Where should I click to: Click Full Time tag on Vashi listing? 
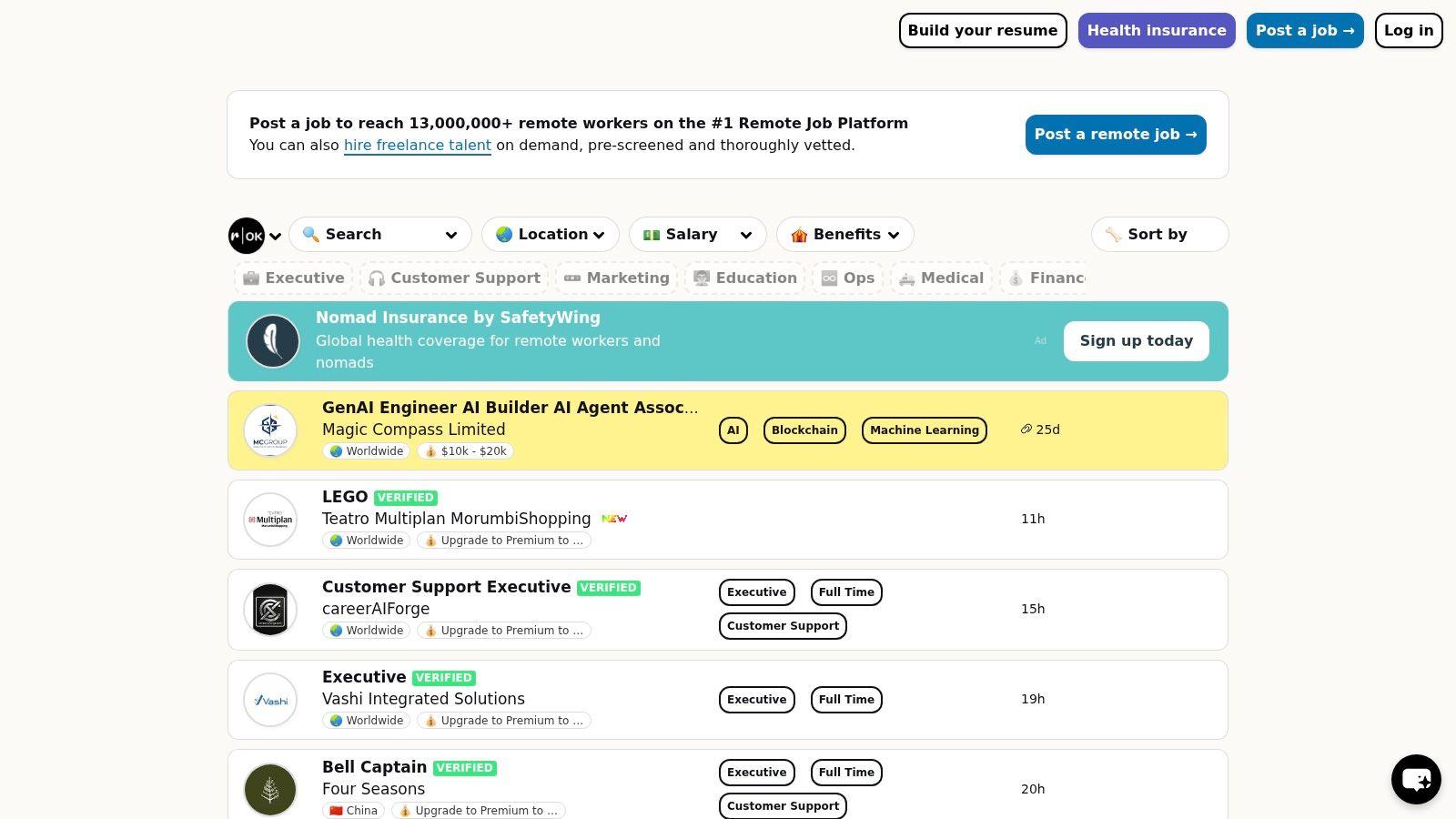pos(846,700)
